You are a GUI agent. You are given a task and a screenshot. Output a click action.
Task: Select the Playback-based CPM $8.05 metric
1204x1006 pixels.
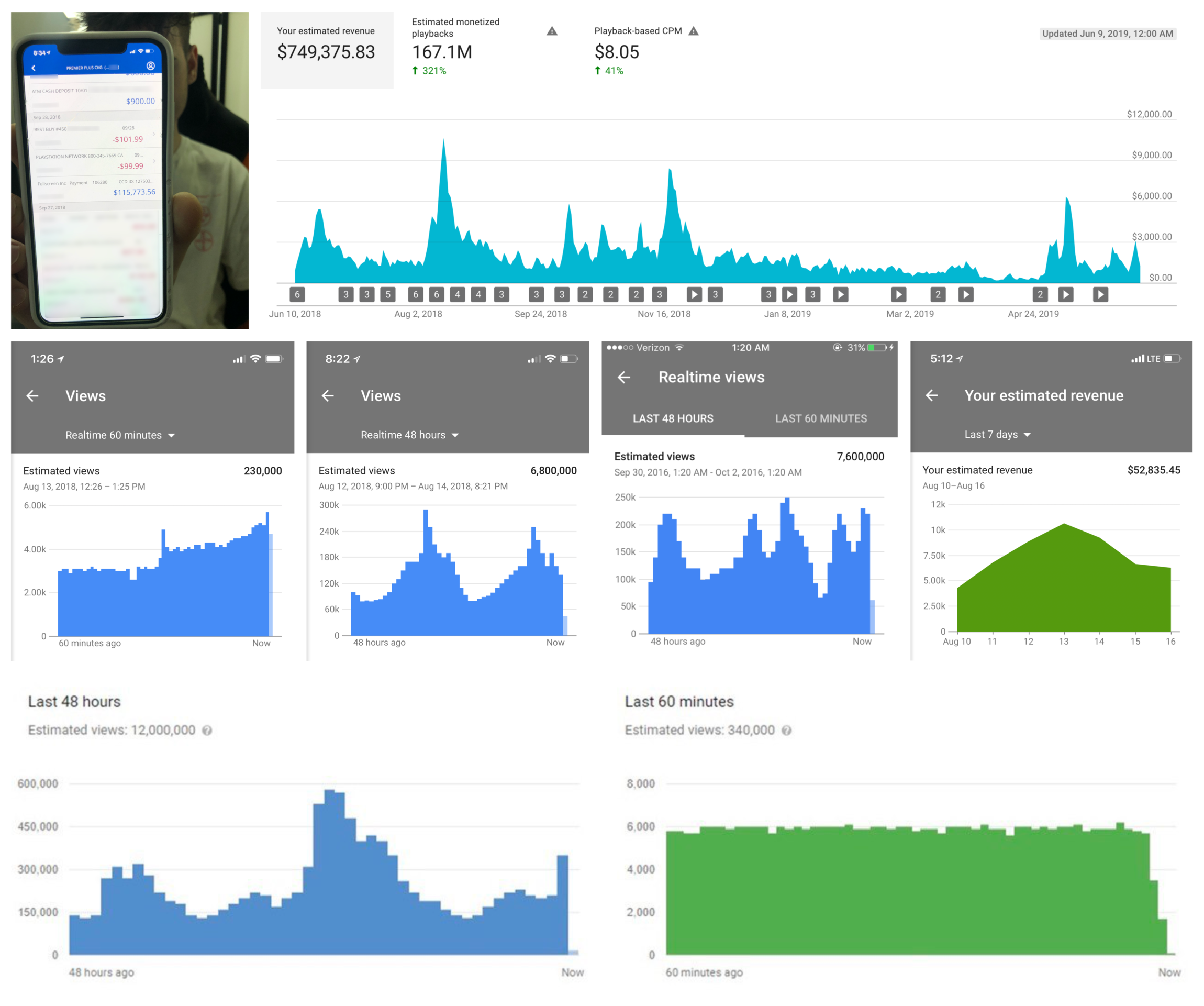(617, 52)
